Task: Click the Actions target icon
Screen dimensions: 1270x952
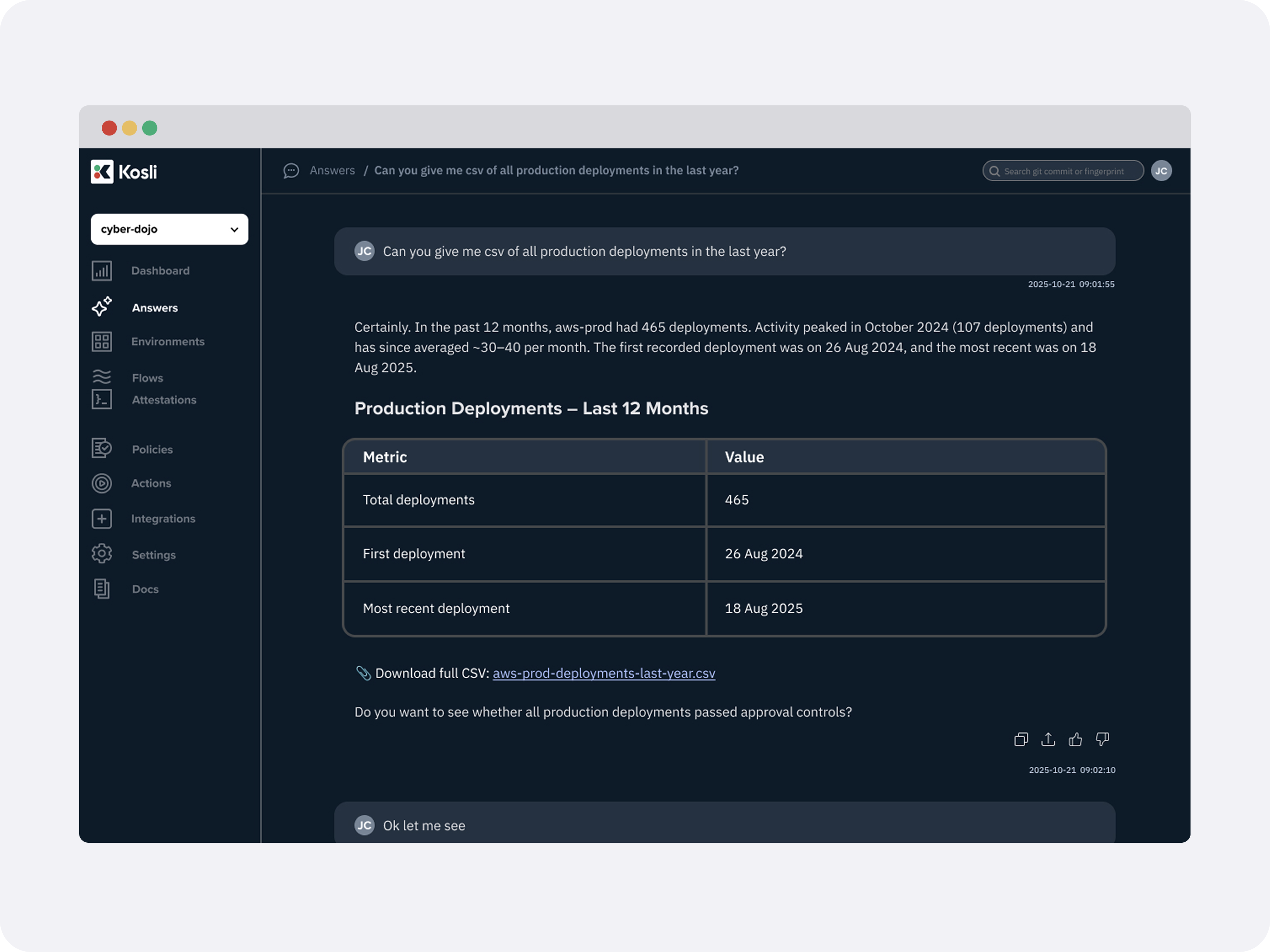Action: point(101,484)
